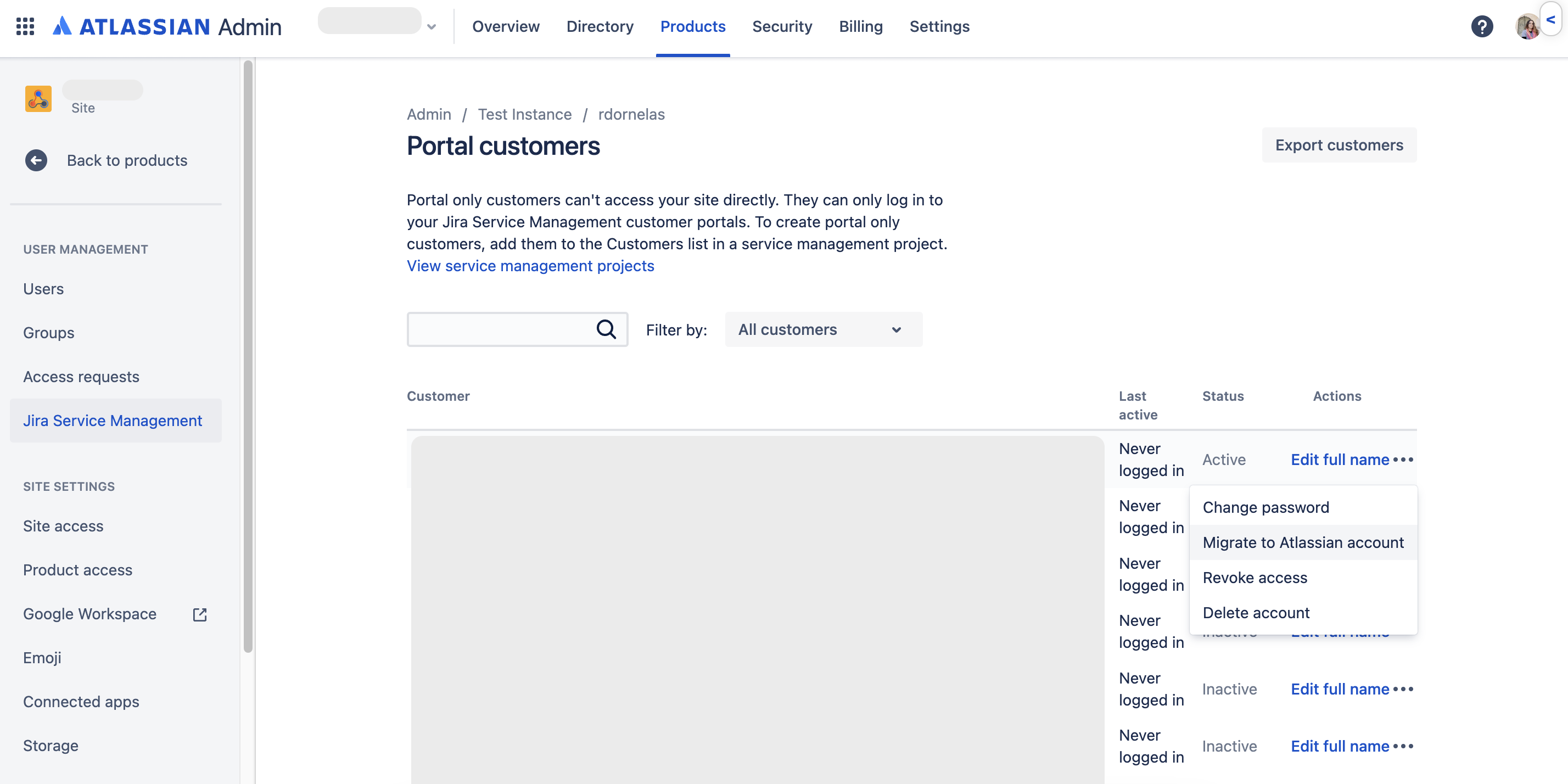Screen dimensions: 1568x784
Task: Open Google Workspace external link icon
Action: tap(200, 614)
